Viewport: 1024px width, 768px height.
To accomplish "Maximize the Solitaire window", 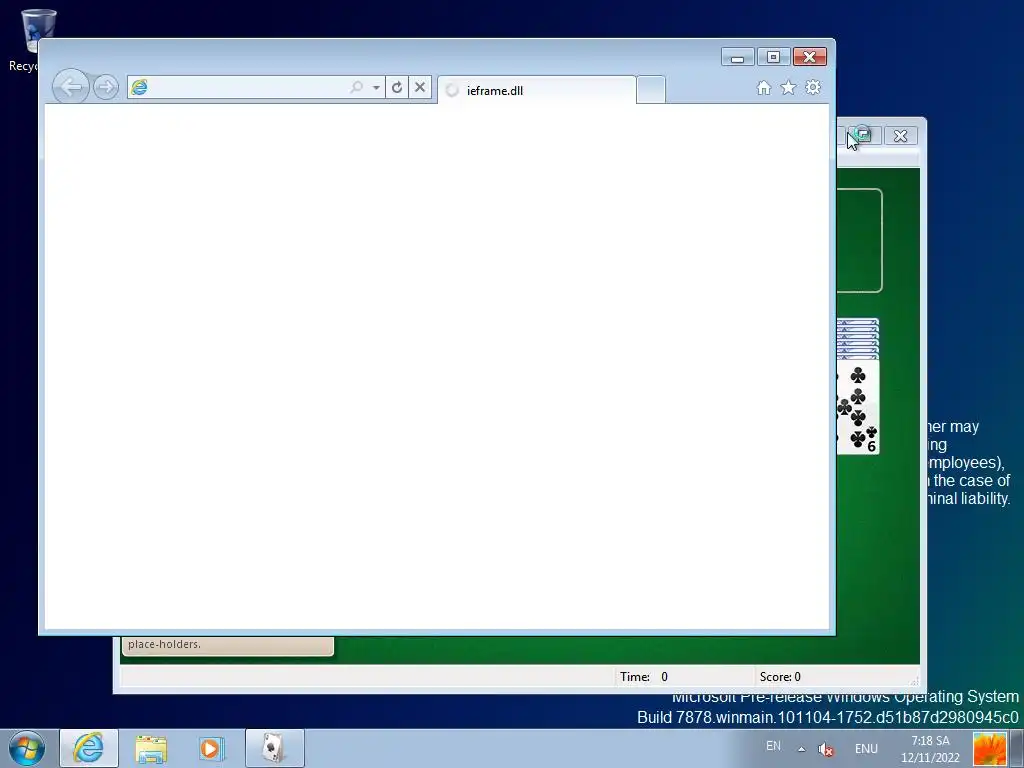I will click(x=865, y=136).
